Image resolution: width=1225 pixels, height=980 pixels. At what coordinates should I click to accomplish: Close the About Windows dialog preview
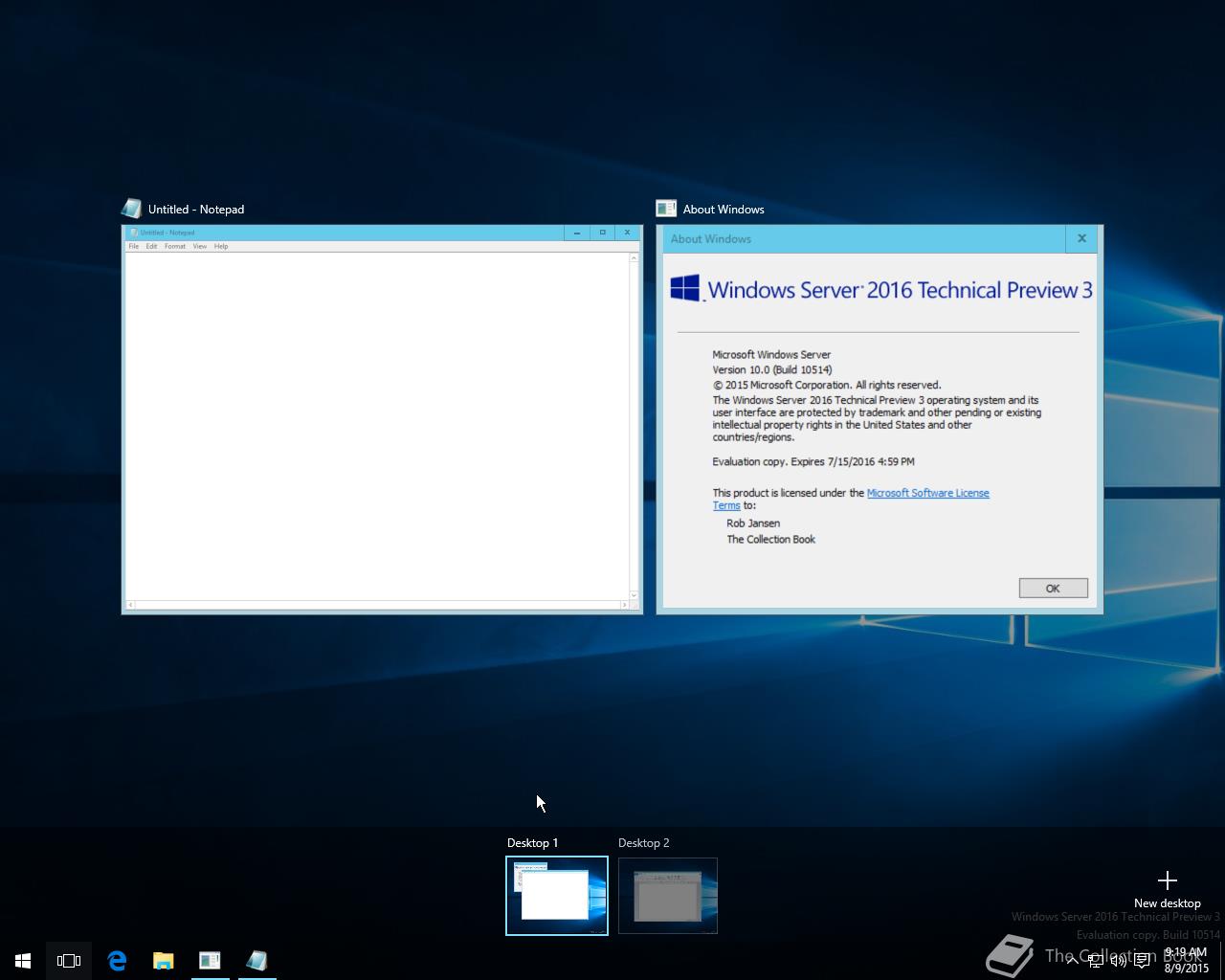(1081, 238)
